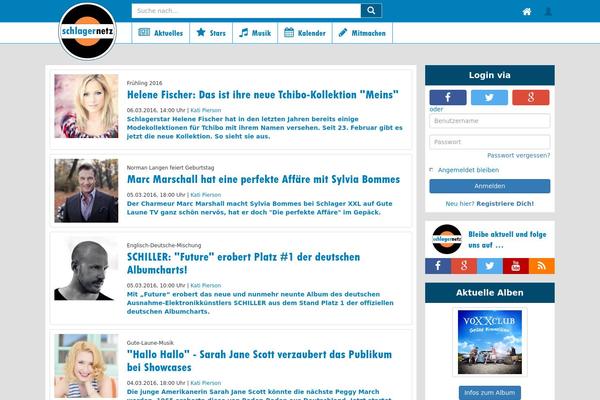Follow schlagernetz on Facebook icon

click(x=438, y=266)
